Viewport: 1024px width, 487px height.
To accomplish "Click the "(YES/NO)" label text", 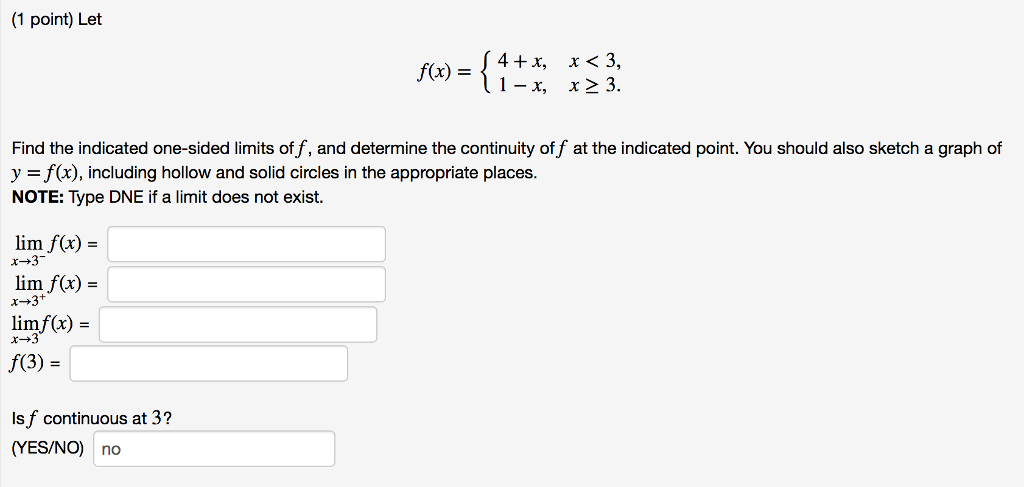I will point(48,448).
